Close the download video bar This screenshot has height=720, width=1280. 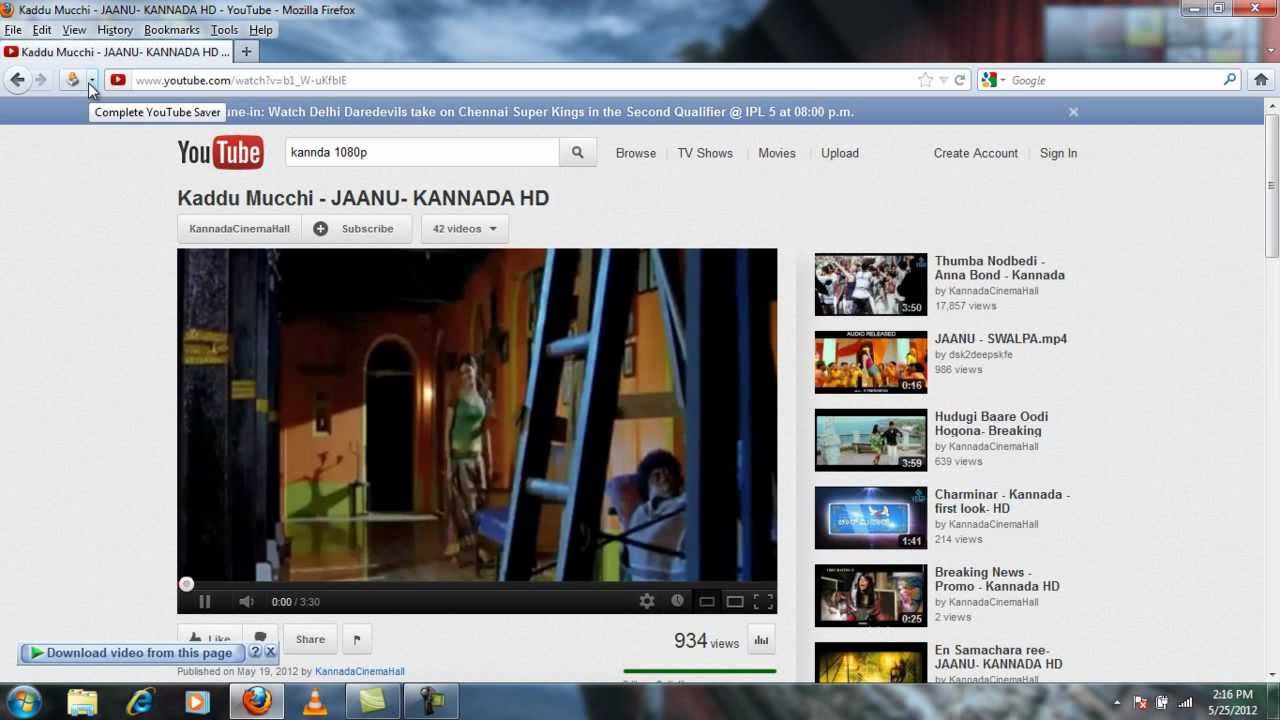pos(270,652)
